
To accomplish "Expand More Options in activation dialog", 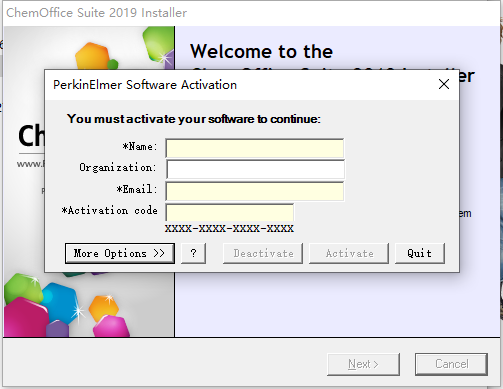I will 120,253.
